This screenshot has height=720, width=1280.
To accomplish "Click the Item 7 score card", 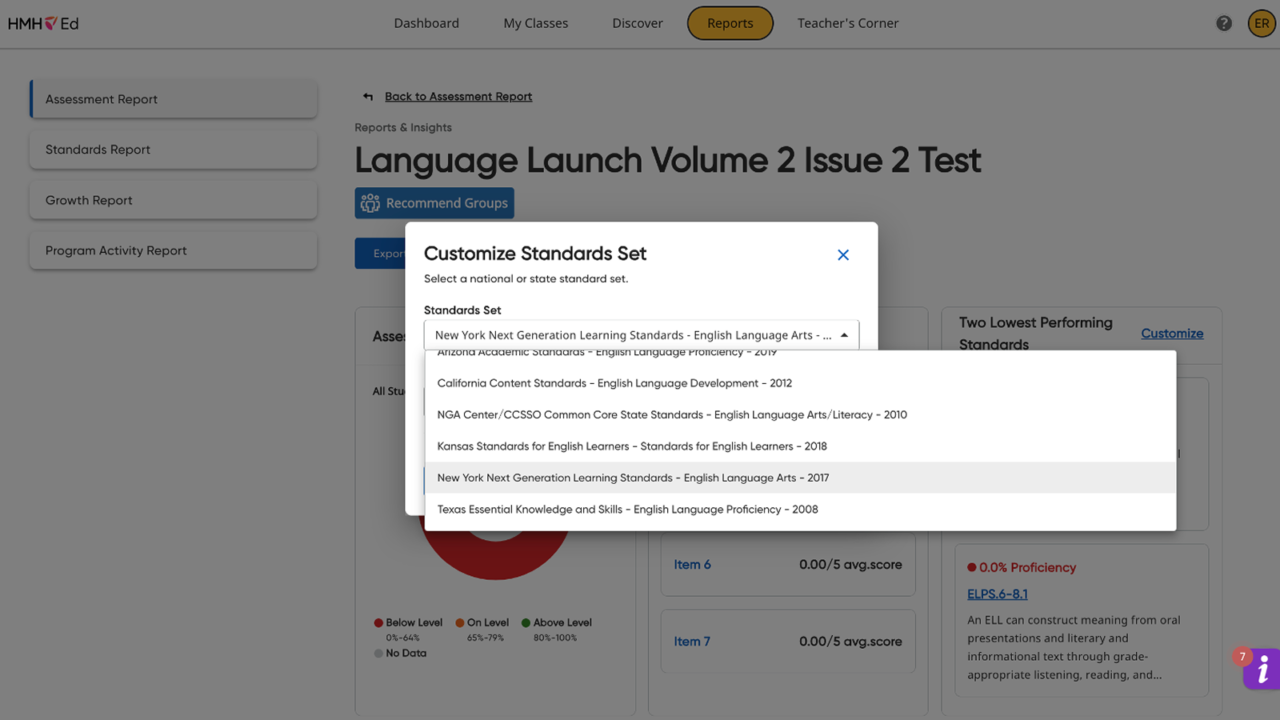I will coord(787,641).
